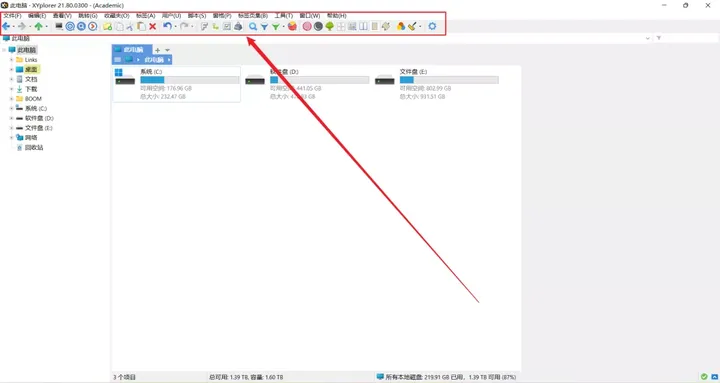Open the 文件(F) menu
720x383 pixels.
(x=12, y=16)
